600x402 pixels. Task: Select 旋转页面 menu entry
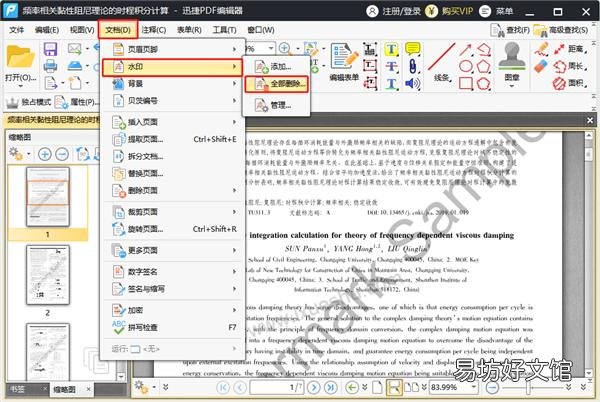pos(173,229)
